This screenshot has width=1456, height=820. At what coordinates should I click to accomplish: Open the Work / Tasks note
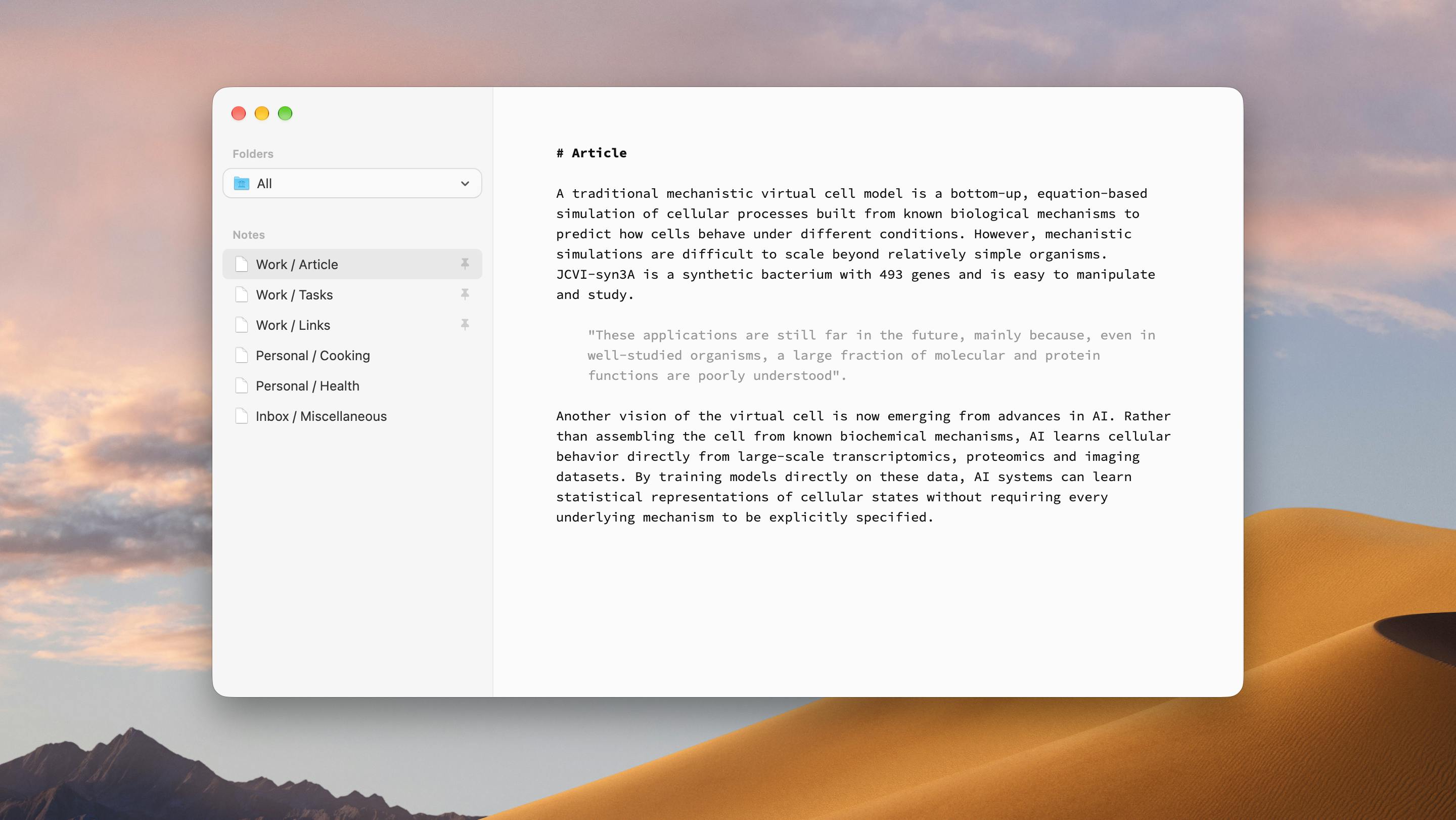pos(352,294)
